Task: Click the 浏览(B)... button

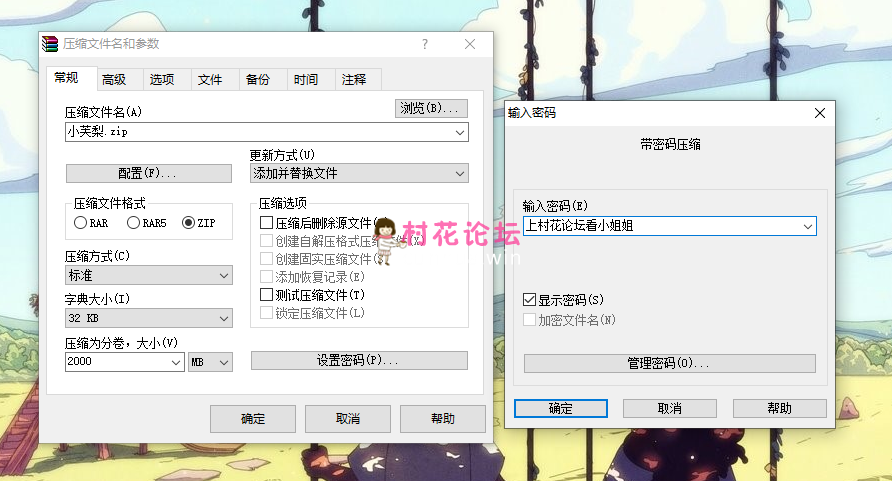Action: 431,108
